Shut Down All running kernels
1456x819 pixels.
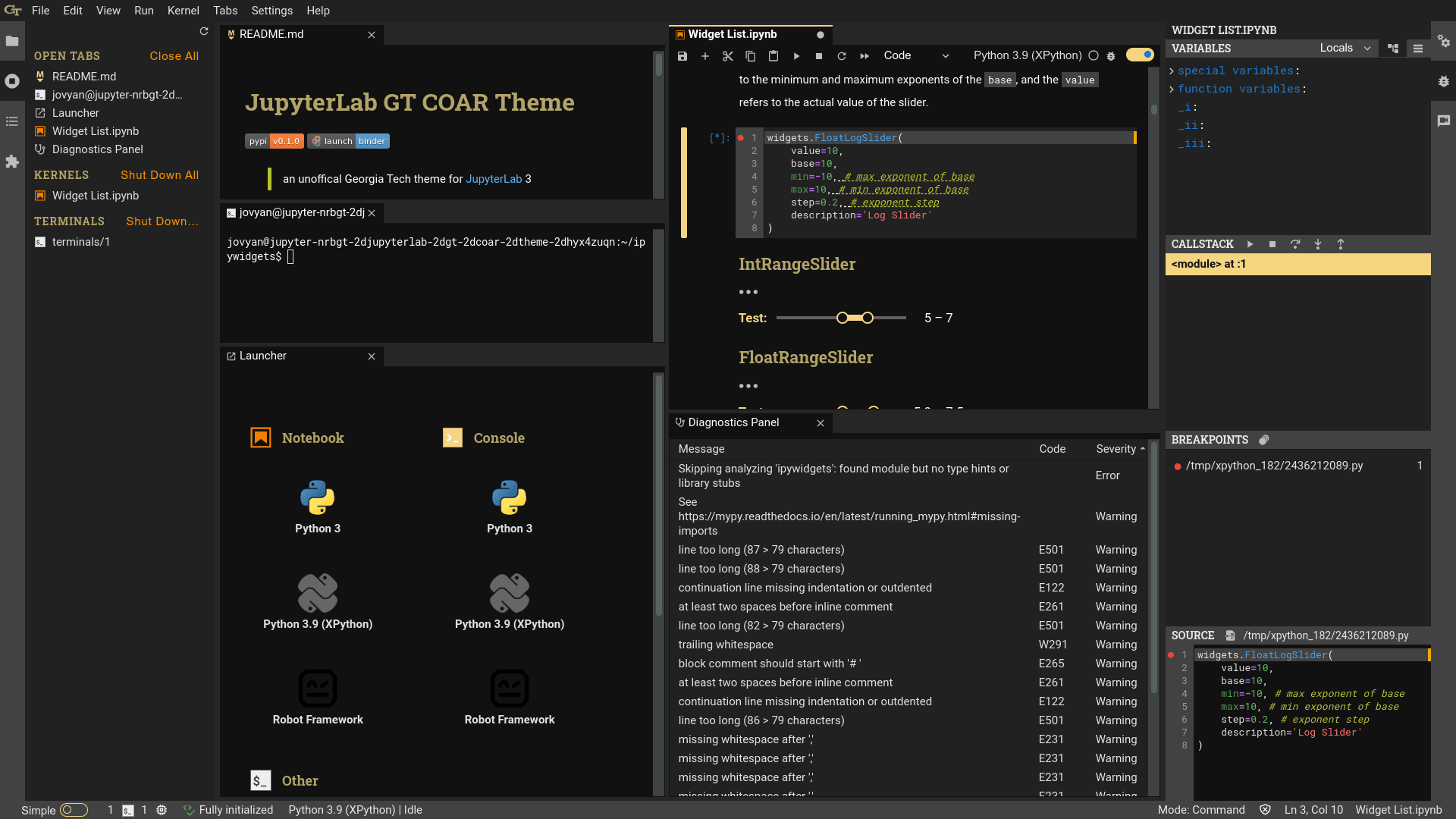tap(159, 175)
